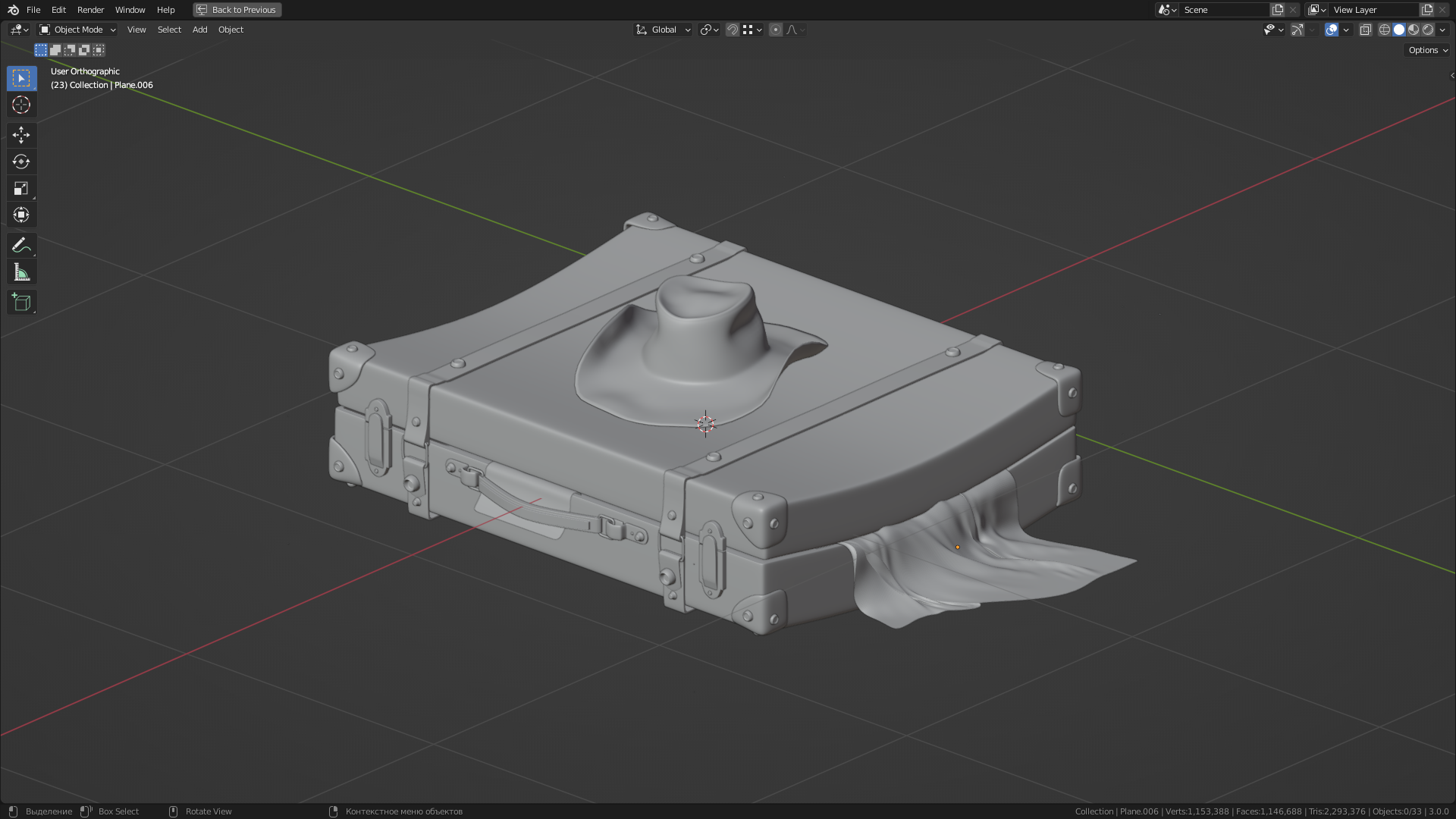The height and width of the screenshot is (819, 1456).
Task: Open the Render menu
Action: click(90, 10)
